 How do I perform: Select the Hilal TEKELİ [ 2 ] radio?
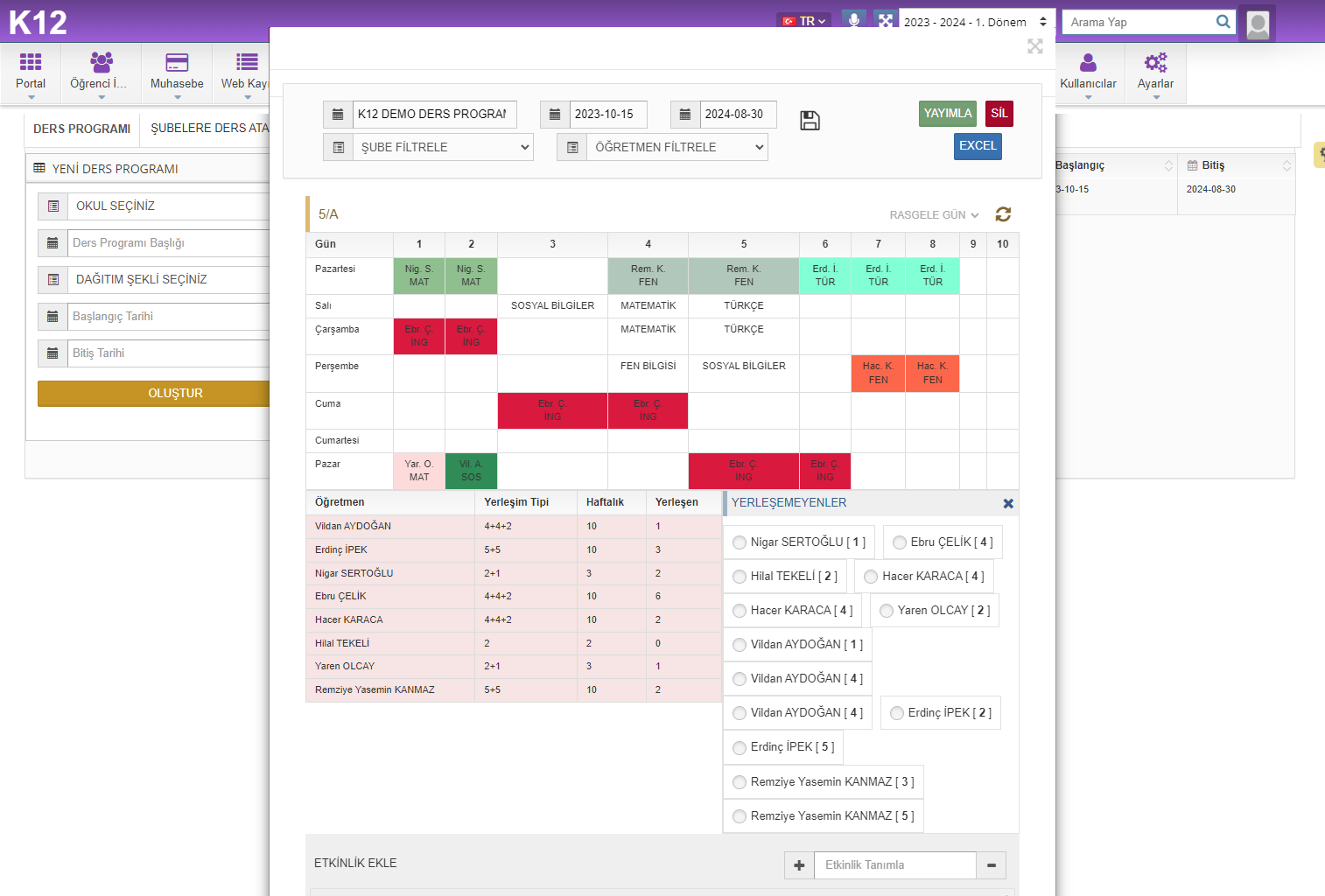pos(740,577)
